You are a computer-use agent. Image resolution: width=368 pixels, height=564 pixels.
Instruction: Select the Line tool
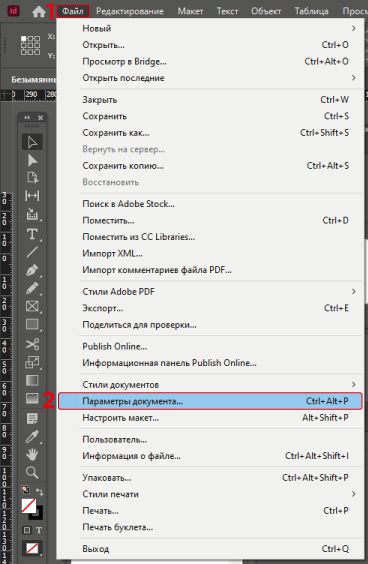point(32,252)
